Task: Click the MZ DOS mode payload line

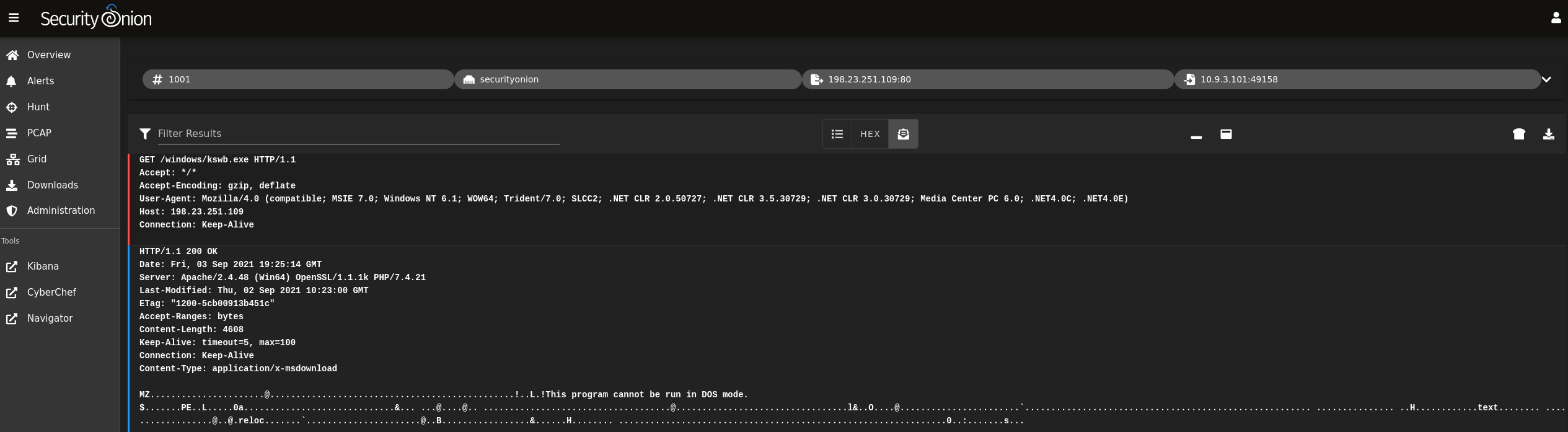Action: click(x=444, y=395)
